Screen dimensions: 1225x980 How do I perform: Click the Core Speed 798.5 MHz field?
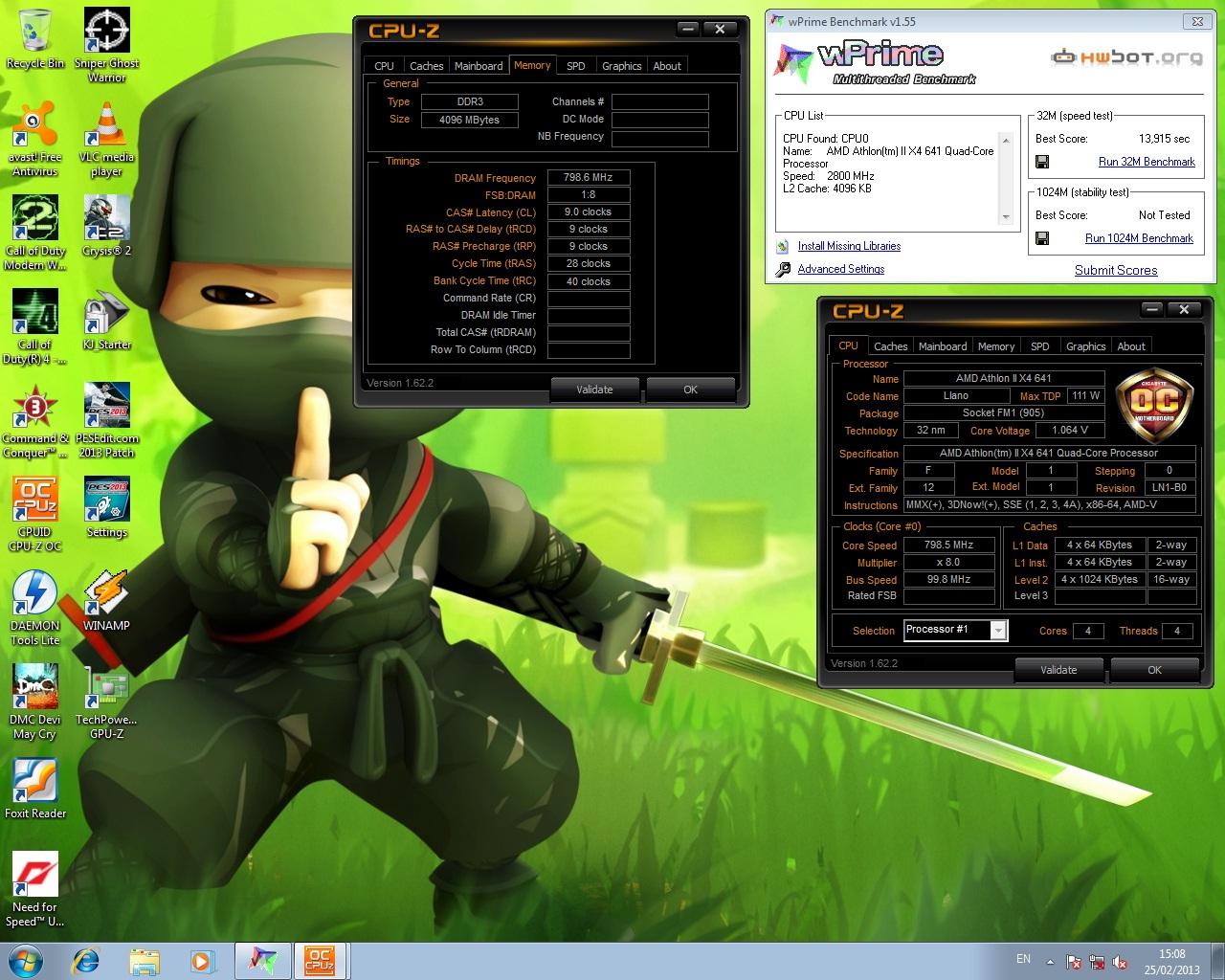coord(948,546)
